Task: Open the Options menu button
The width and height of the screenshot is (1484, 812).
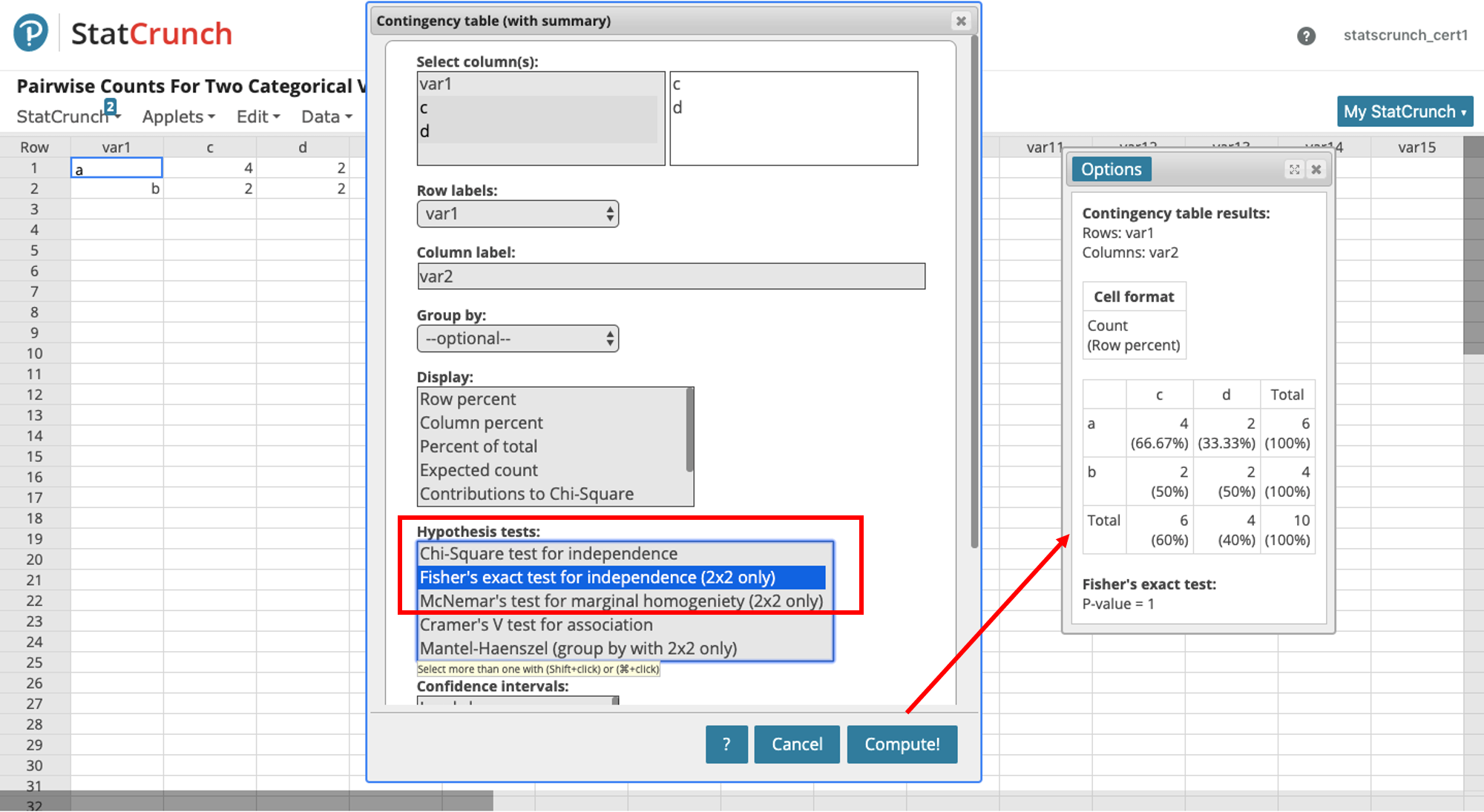Action: (1111, 170)
